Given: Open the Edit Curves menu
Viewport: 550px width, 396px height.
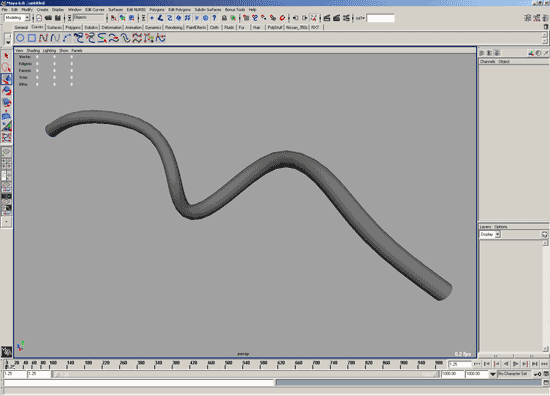Looking at the screenshot, I should point(95,9).
